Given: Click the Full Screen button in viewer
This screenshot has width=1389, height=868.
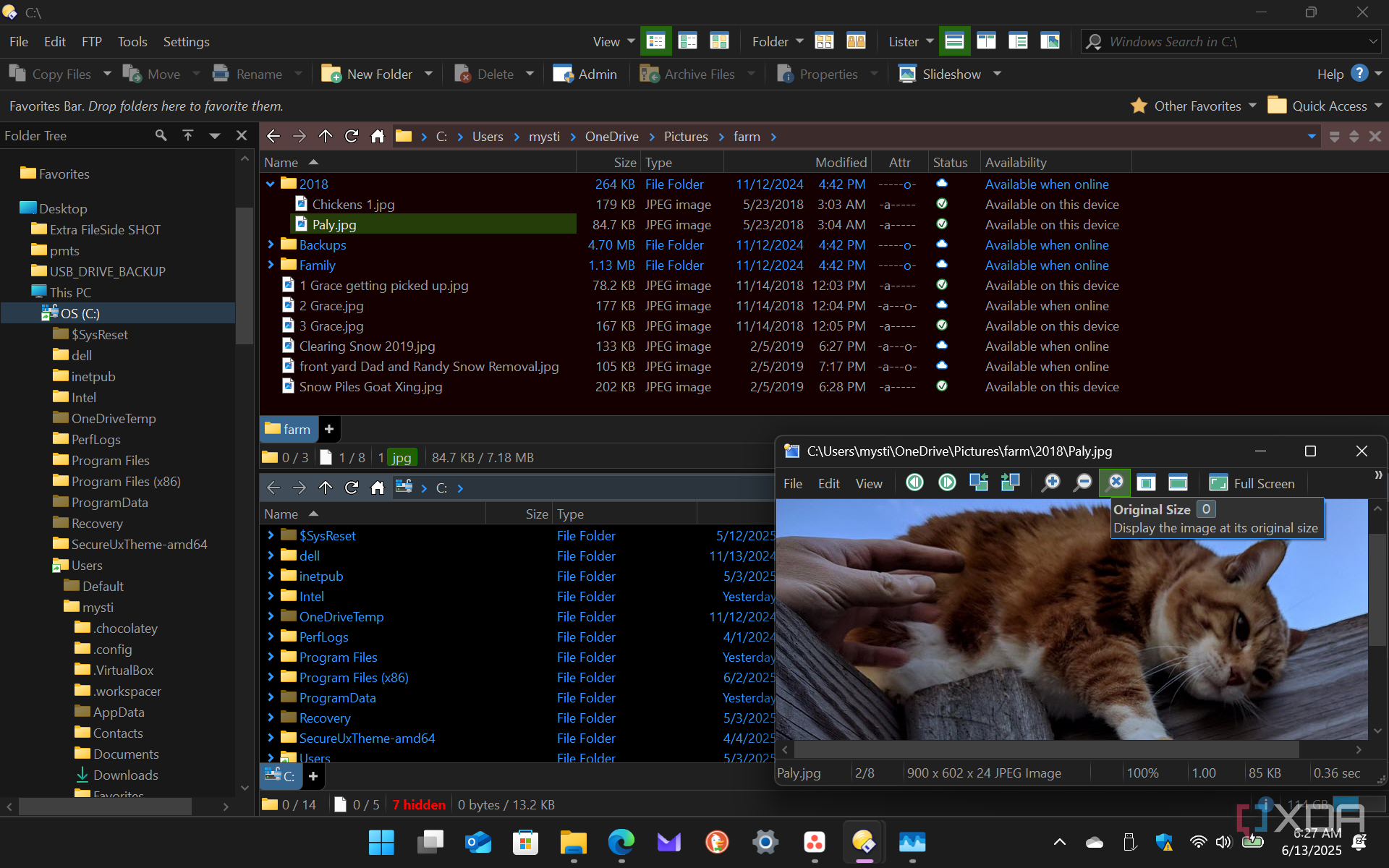Looking at the screenshot, I should (1252, 483).
